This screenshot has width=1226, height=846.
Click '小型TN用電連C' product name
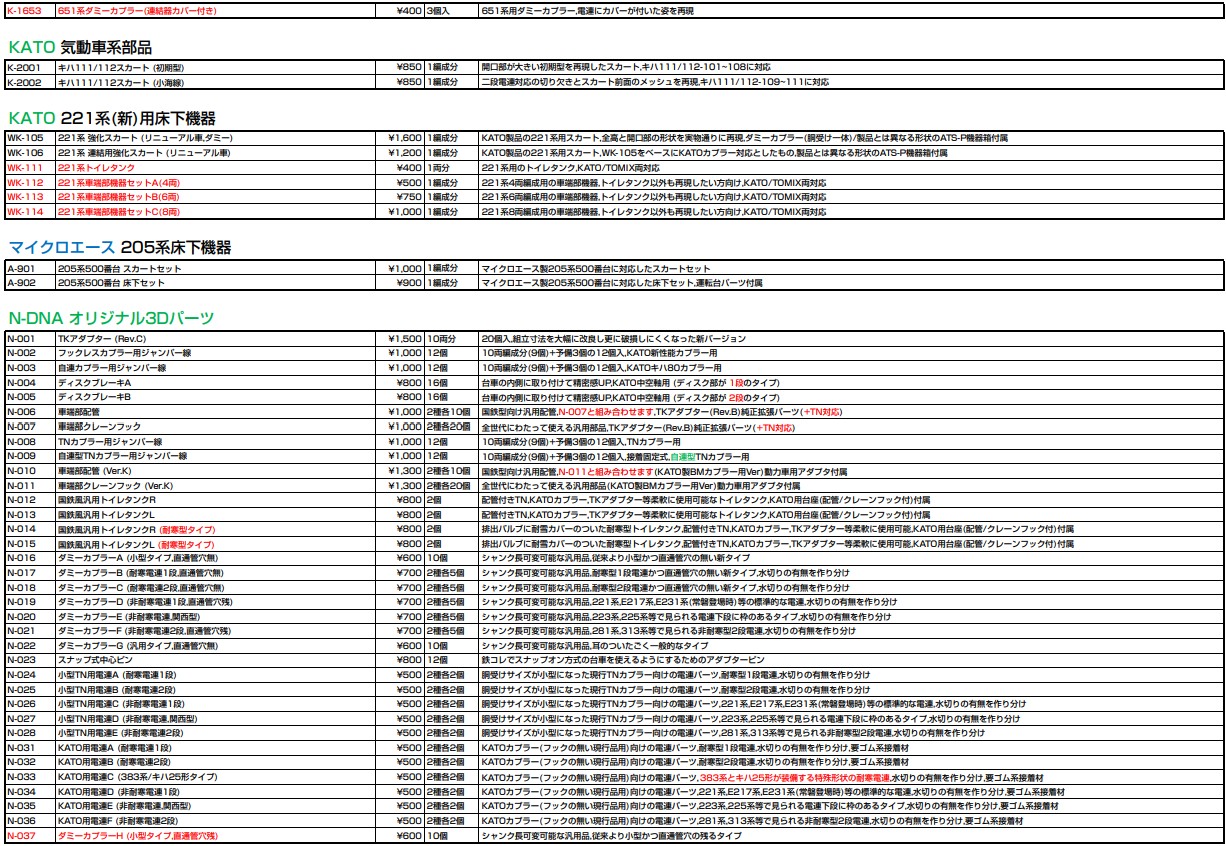point(88,704)
